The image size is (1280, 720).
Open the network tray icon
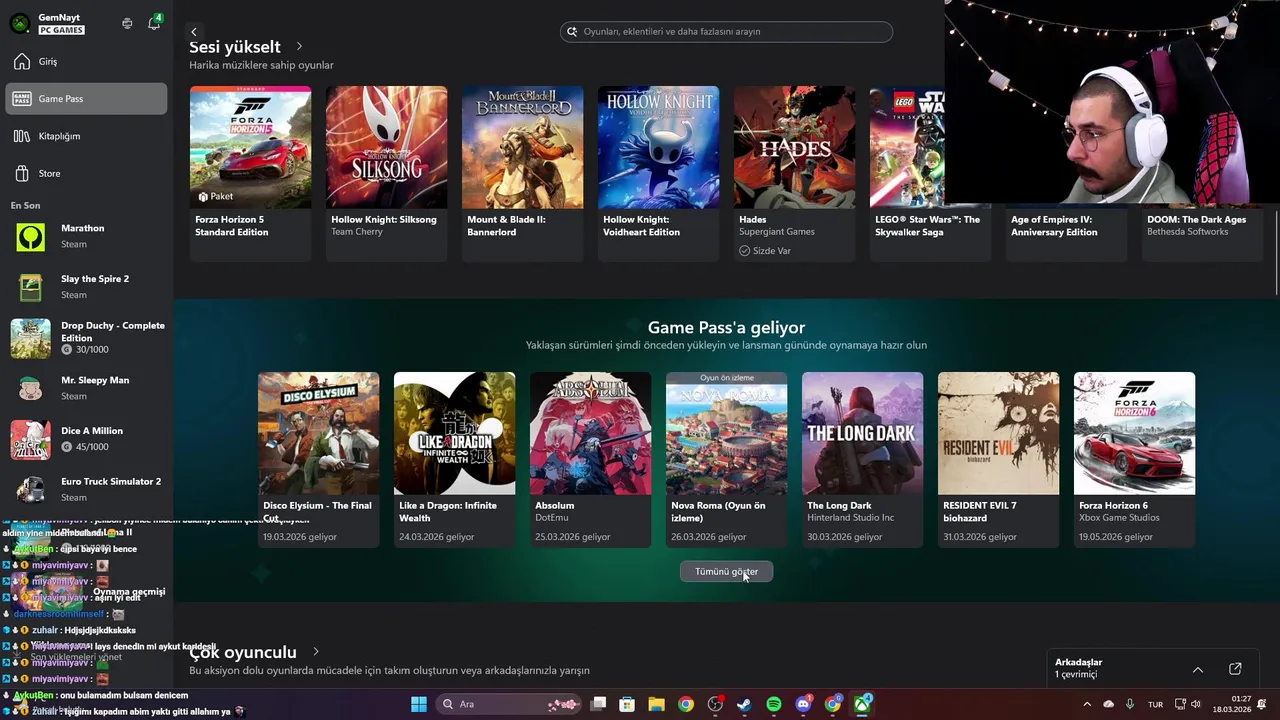(x=1180, y=704)
